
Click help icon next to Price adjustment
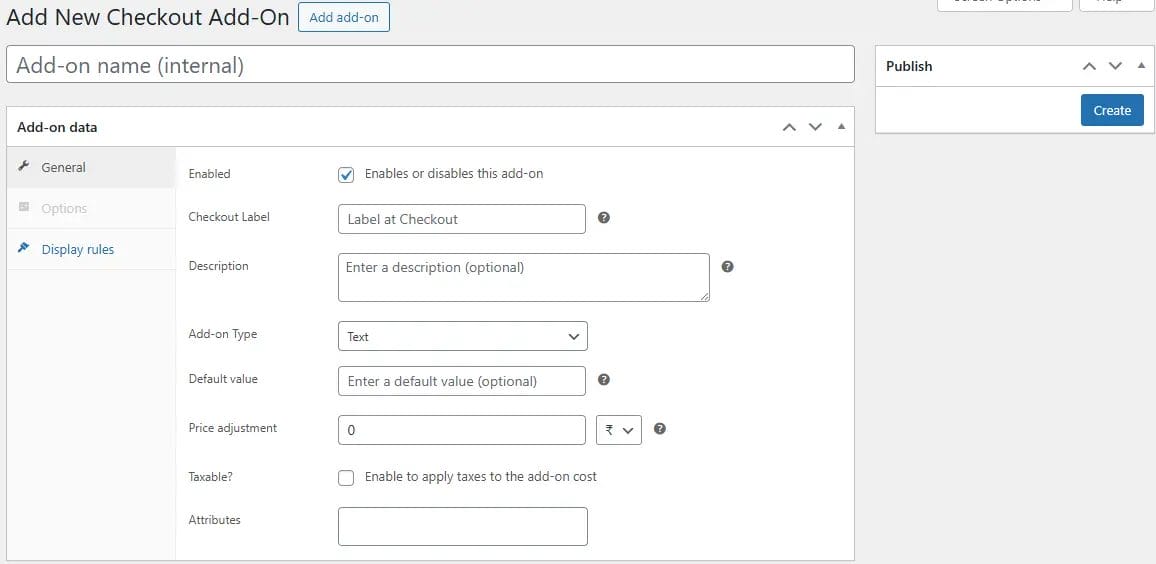coord(660,428)
